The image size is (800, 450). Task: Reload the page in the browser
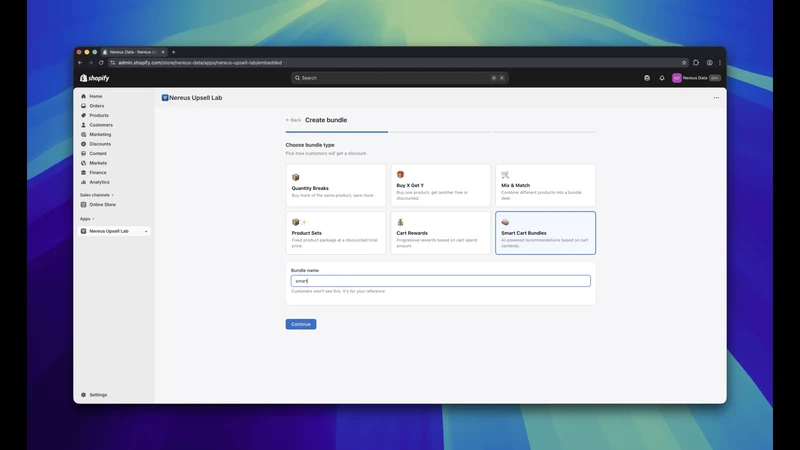tap(101, 63)
